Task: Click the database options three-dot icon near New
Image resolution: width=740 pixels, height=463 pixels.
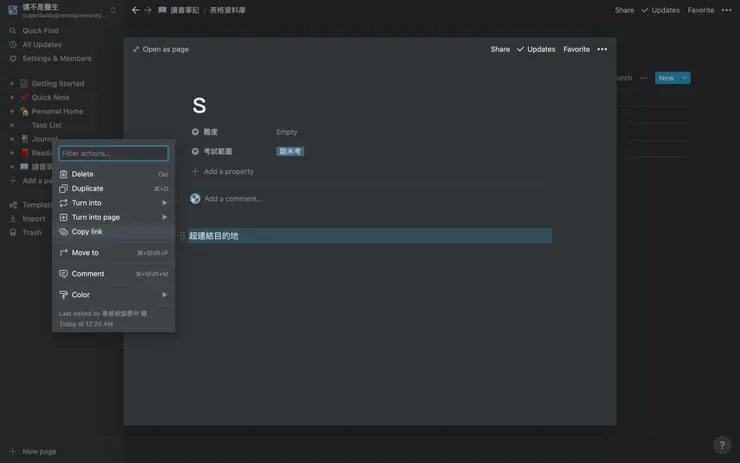Action: [x=644, y=78]
